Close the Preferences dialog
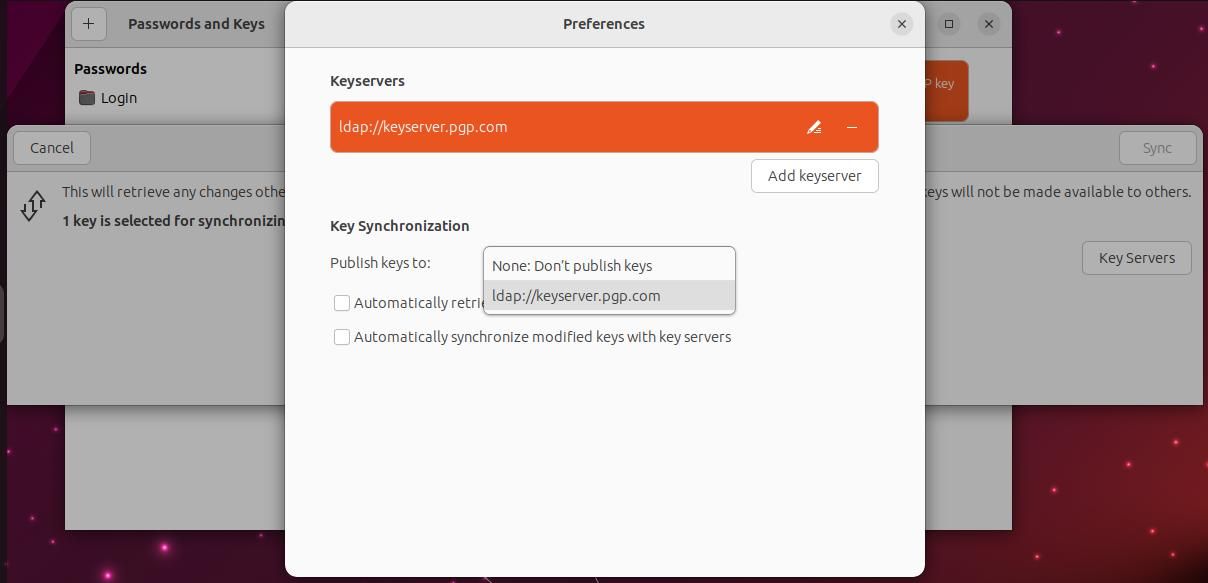The image size is (1208, 583). (901, 23)
